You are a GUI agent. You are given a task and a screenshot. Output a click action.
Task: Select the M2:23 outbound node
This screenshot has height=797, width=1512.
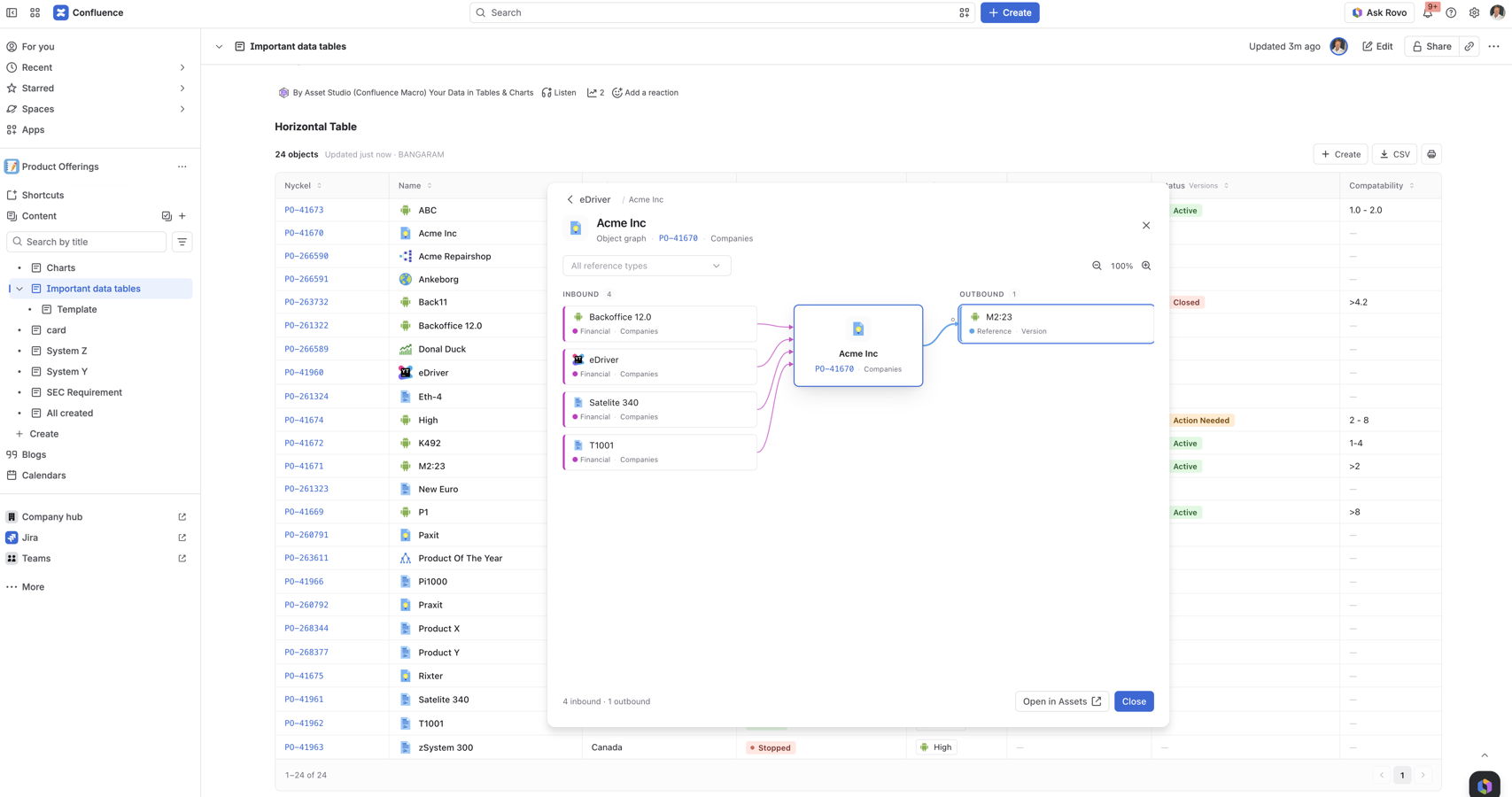(x=1056, y=323)
